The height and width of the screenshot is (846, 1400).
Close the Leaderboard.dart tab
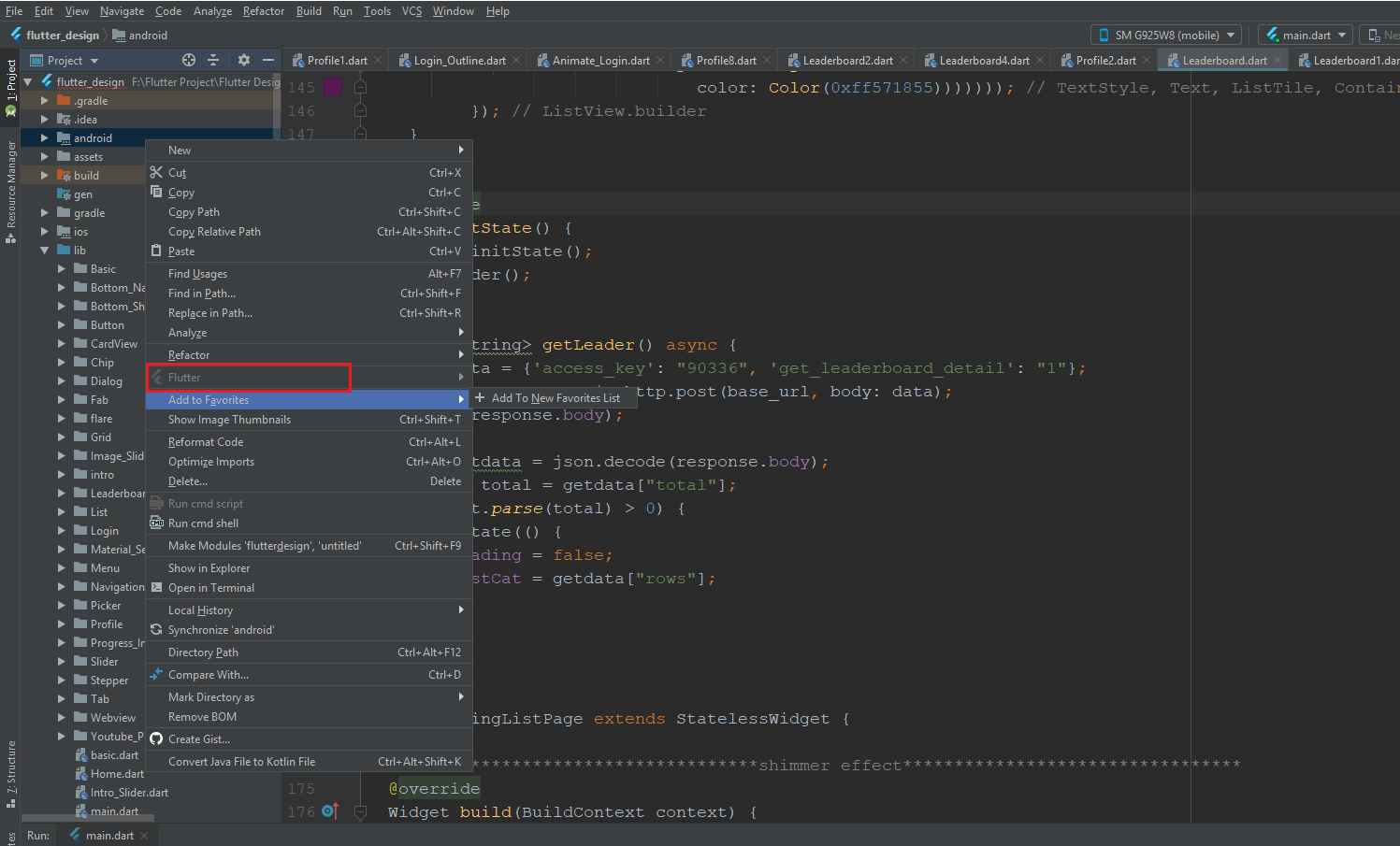click(x=1277, y=60)
